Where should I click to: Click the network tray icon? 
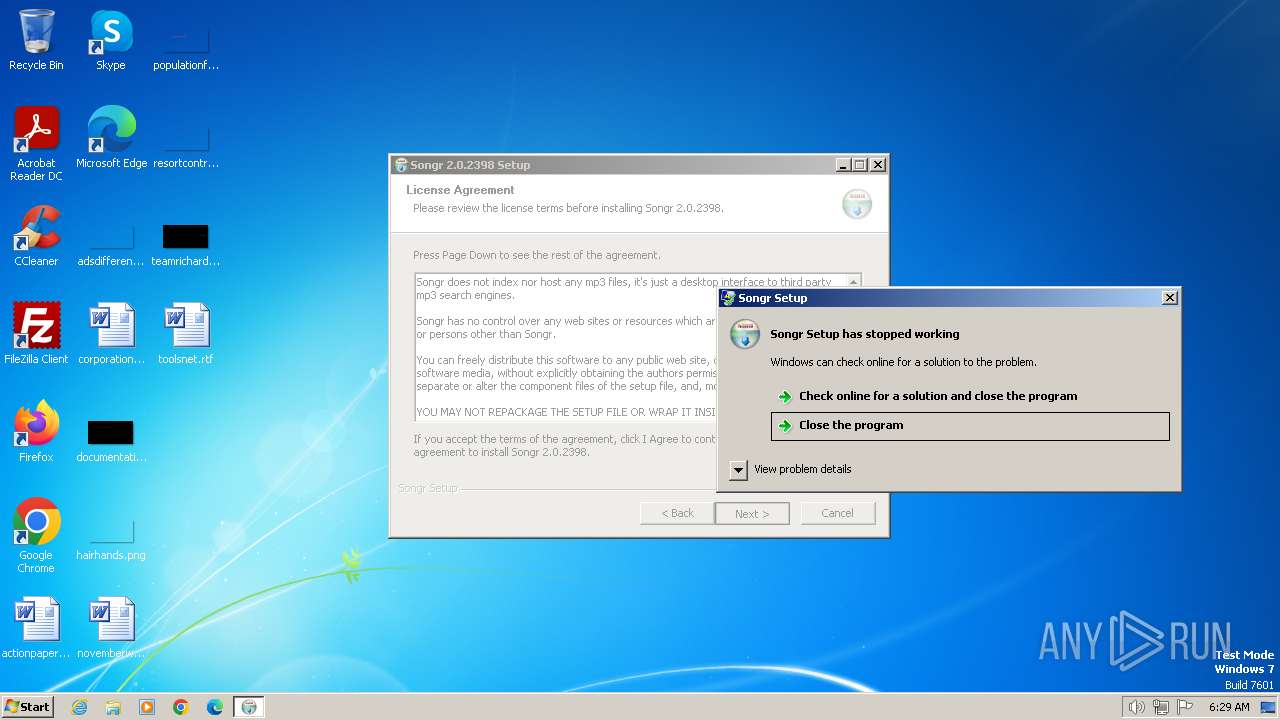(1161, 707)
